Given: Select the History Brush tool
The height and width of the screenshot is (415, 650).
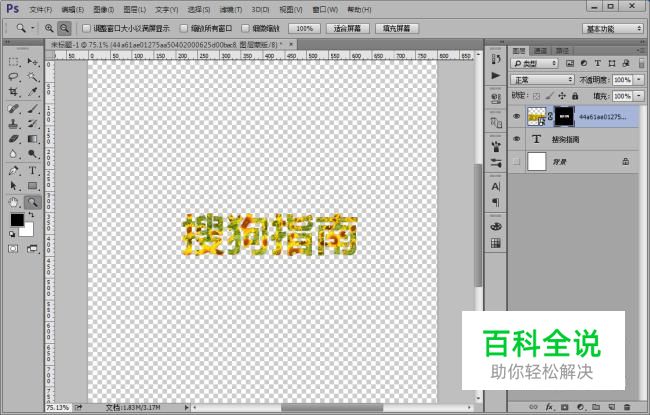Looking at the screenshot, I should coord(32,124).
